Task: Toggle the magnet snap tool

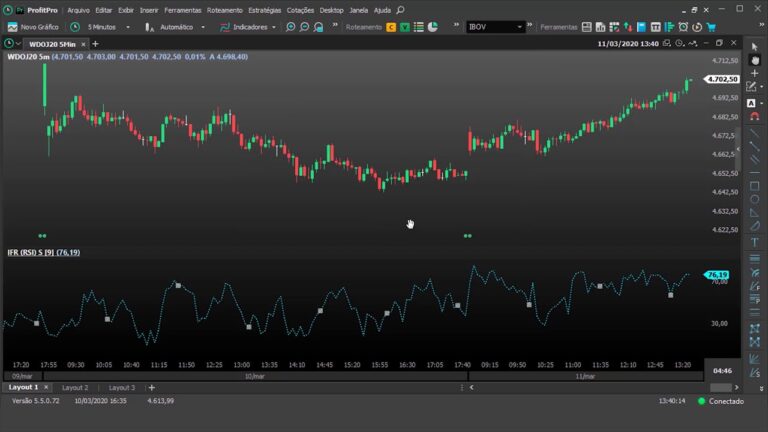Action: (754, 117)
